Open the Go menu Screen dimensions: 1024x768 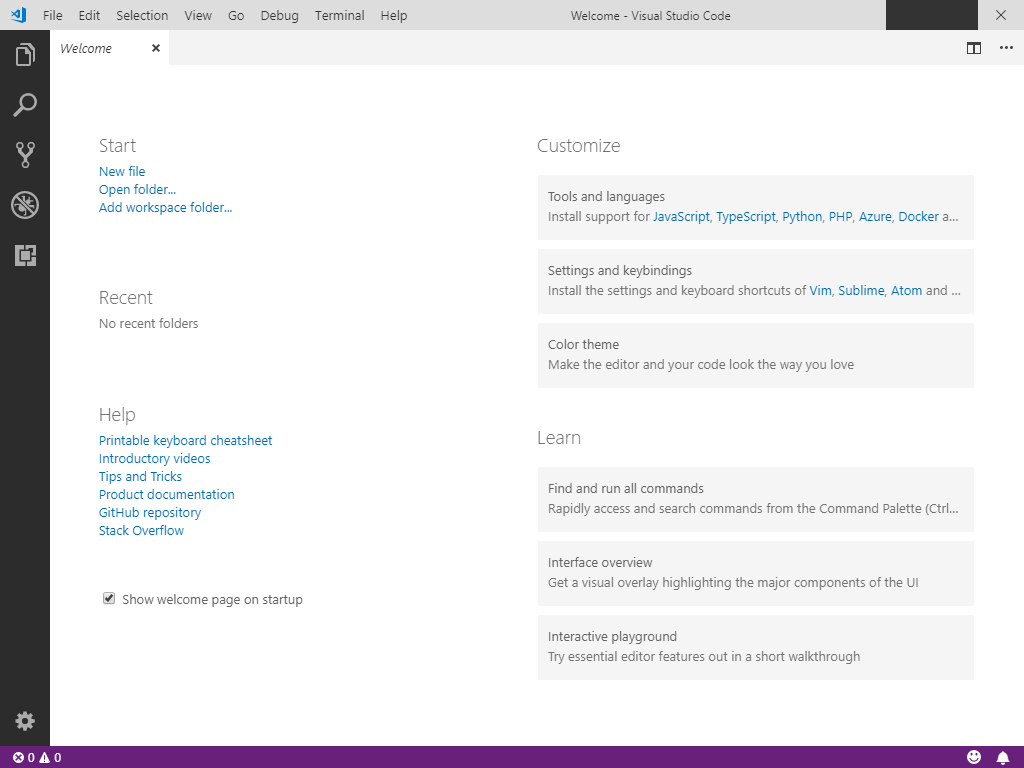click(236, 15)
